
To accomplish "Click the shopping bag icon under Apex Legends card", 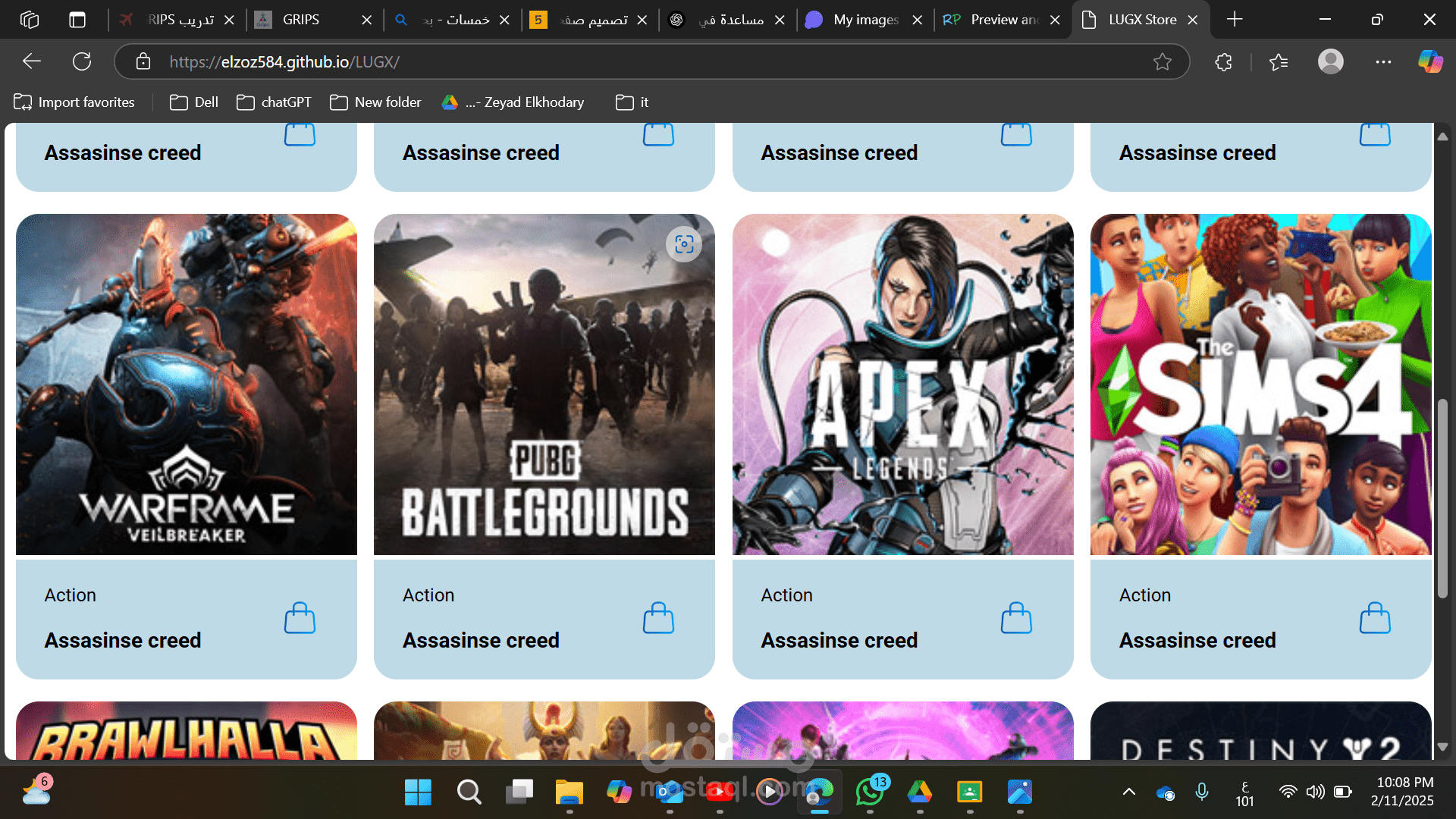I will [x=1016, y=618].
